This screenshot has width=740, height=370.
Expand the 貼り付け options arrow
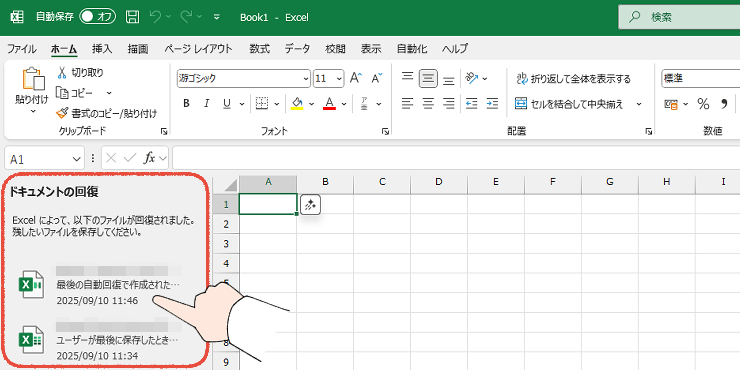pos(33,112)
